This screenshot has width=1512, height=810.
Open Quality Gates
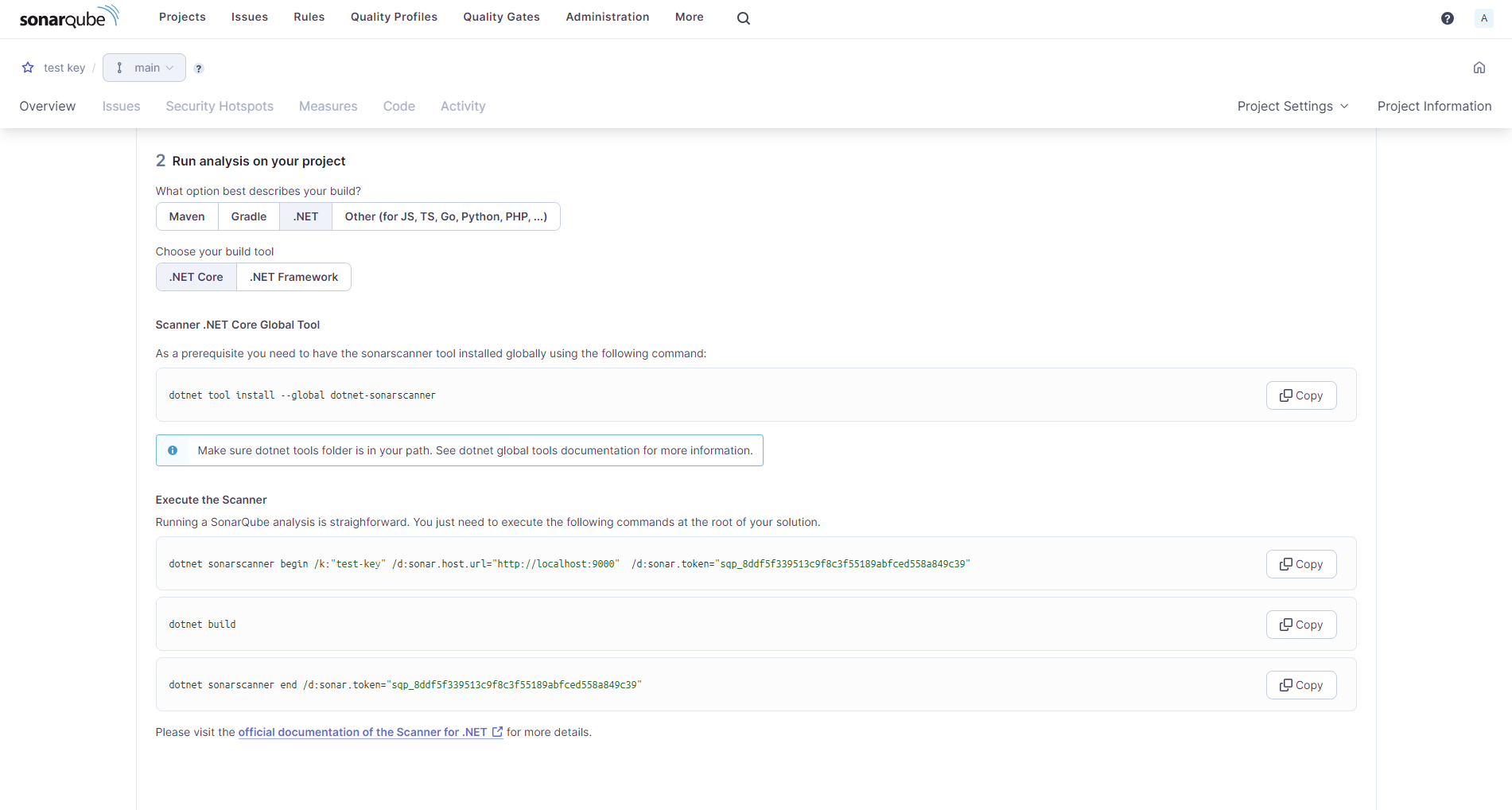point(501,17)
